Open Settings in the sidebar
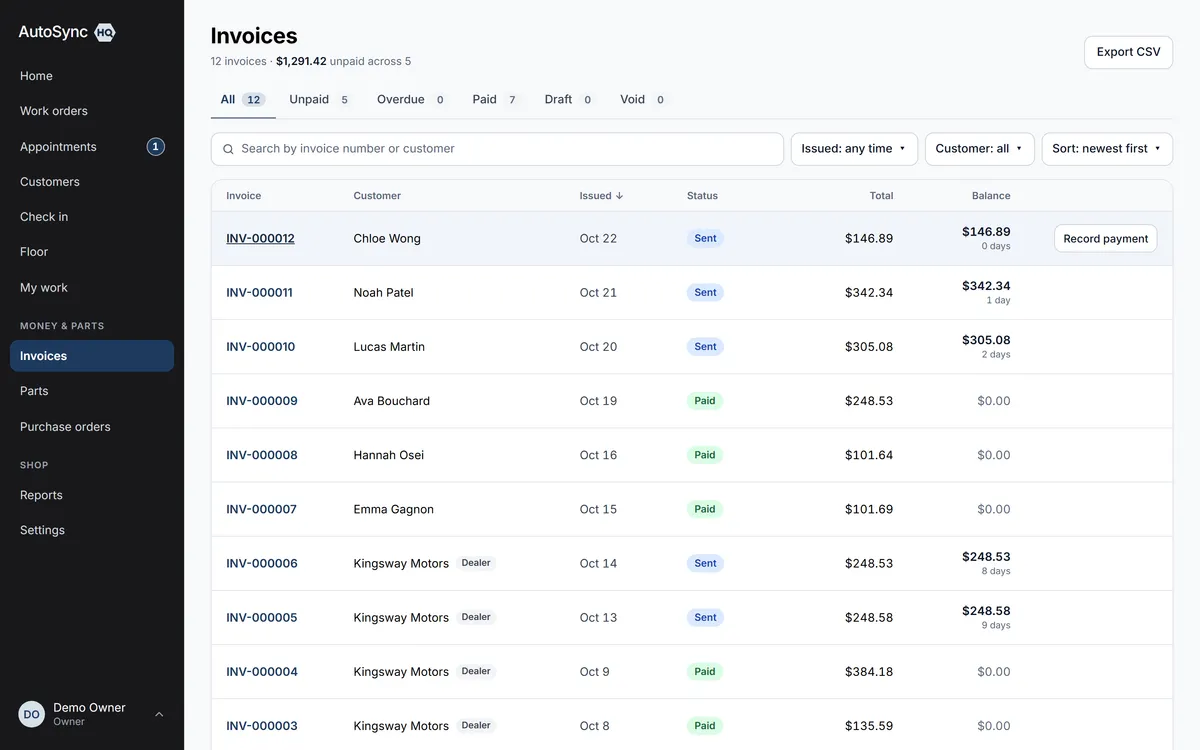The height and width of the screenshot is (750, 1200). [x=92, y=530]
